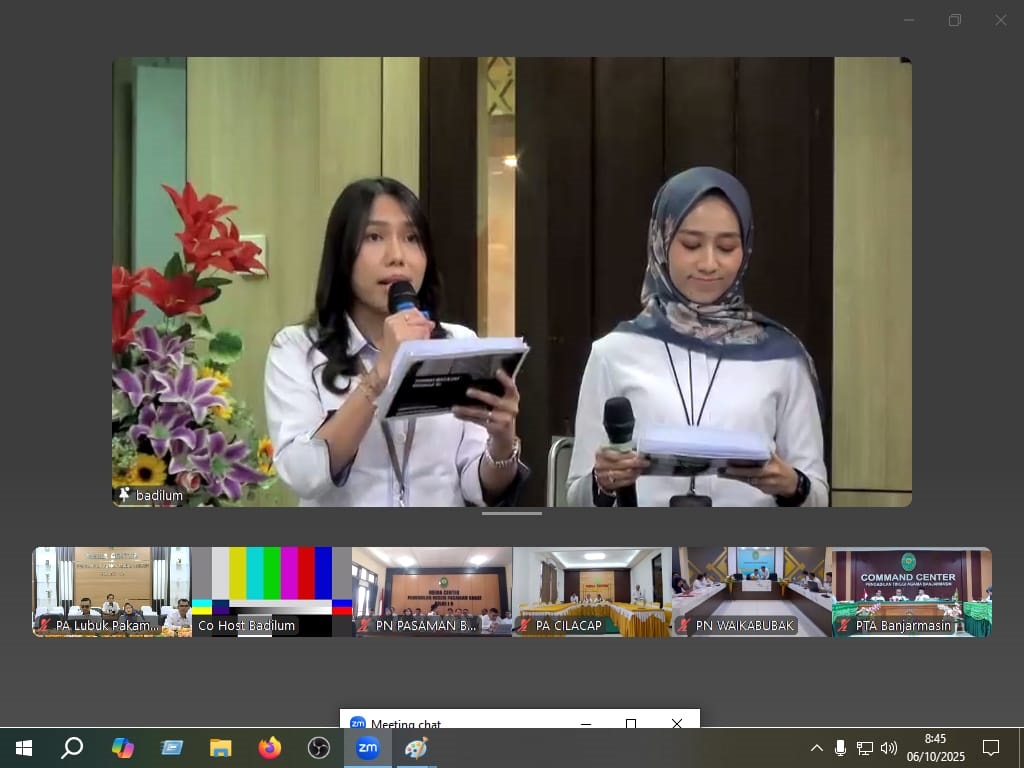1024x768 pixels.
Task: Open Windows Search magnifier icon
Action: 72,747
